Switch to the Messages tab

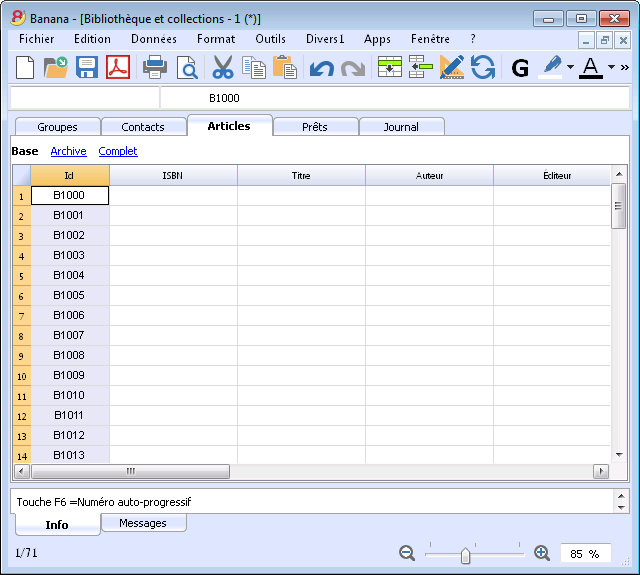click(x=143, y=523)
